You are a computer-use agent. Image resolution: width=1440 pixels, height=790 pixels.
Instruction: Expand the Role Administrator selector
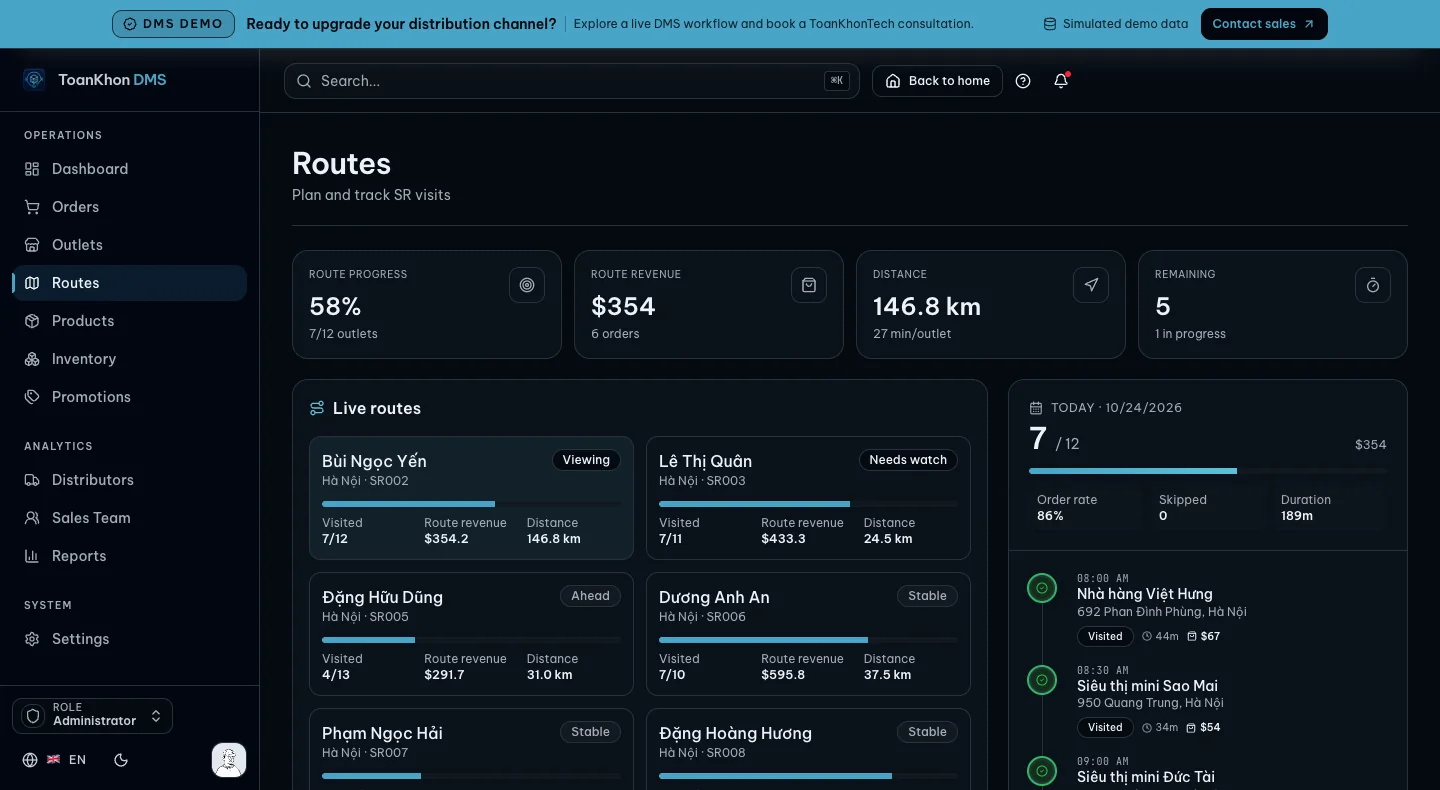coord(92,716)
